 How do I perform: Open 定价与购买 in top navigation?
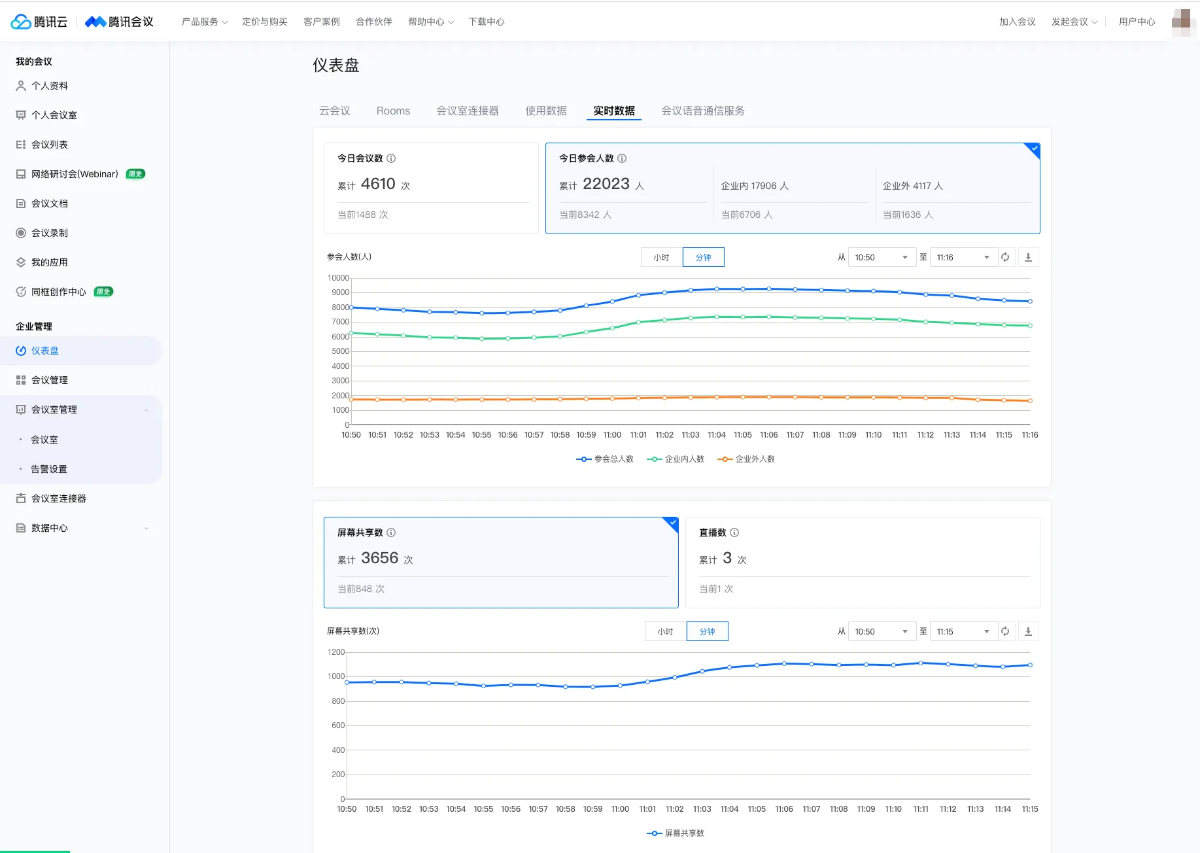click(x=265, y=21)
